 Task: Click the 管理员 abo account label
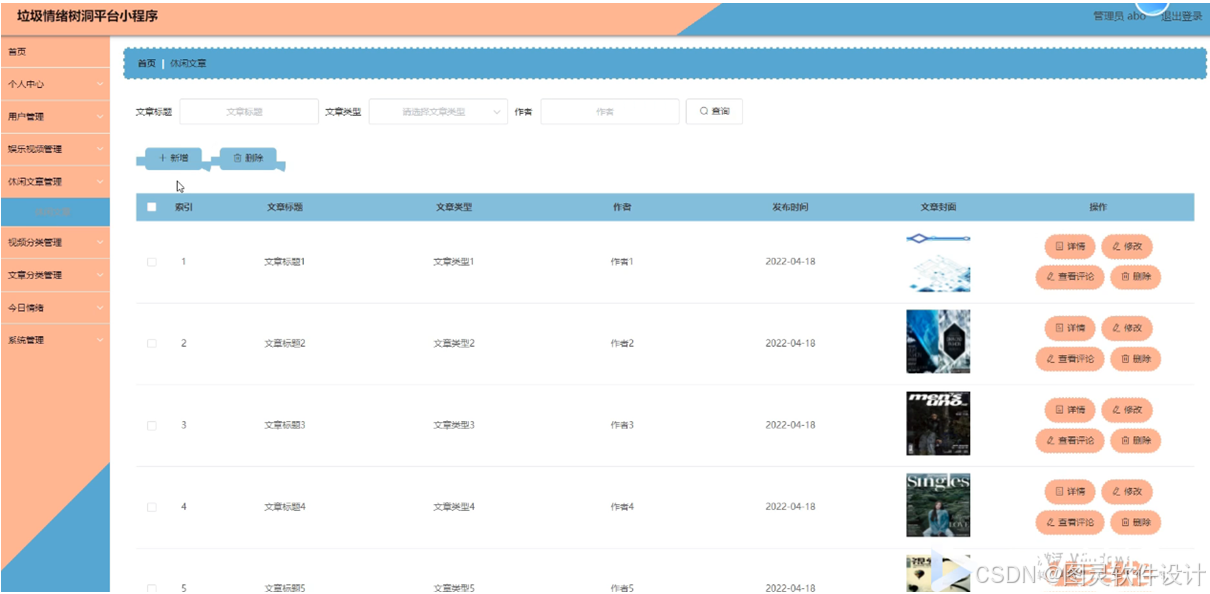tap(1119, 16)
